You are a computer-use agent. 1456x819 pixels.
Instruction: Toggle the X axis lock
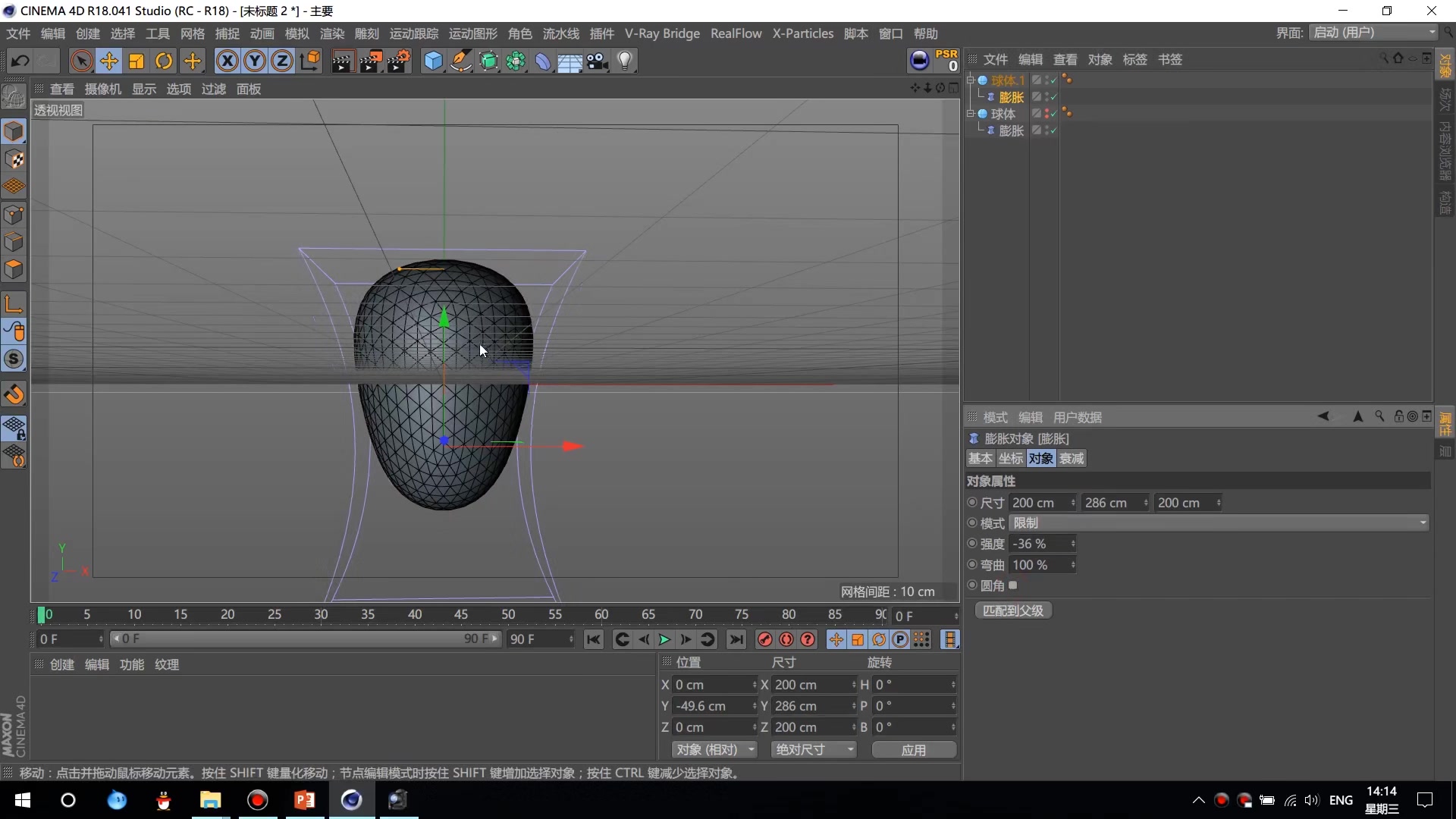point(227,61)
